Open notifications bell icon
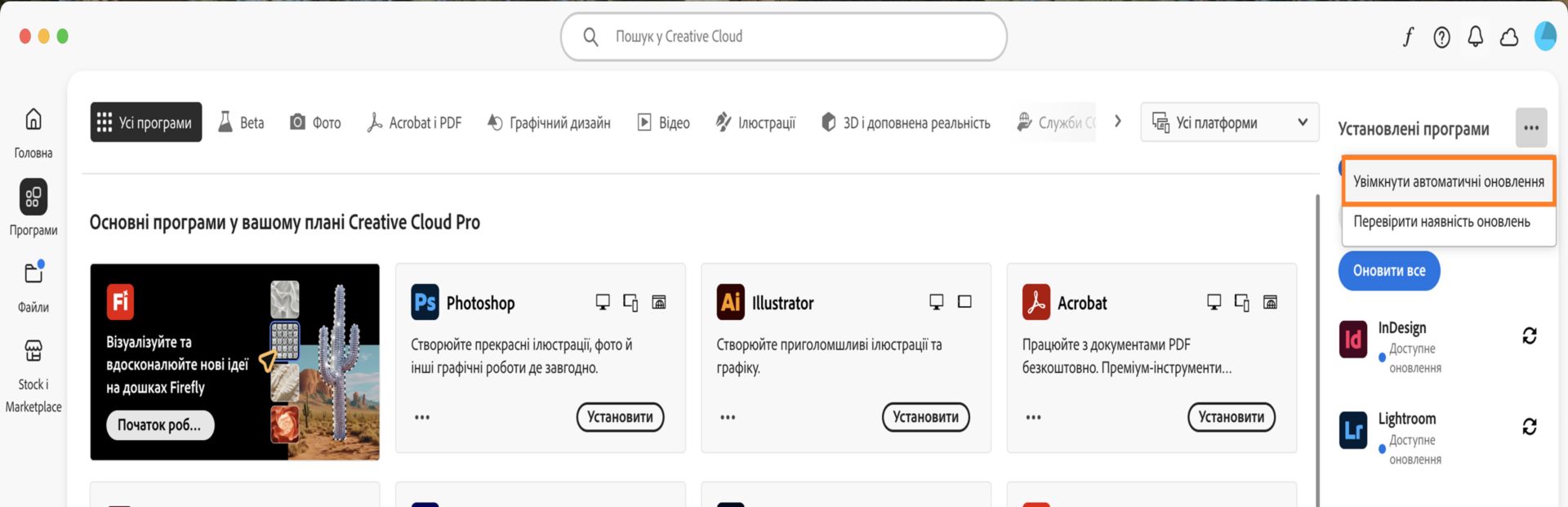Screen dimensions: 1568x507 (1475, 37)
